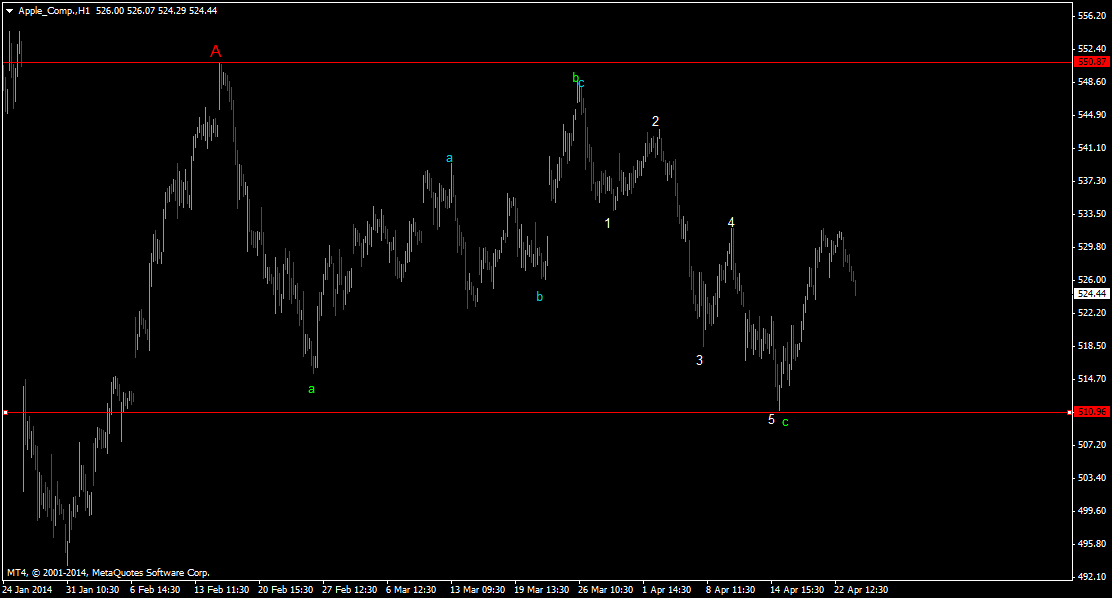Select the green wave label a
Image resolution: width=1112 pixels, height=598 pixels.
point(311,389)
